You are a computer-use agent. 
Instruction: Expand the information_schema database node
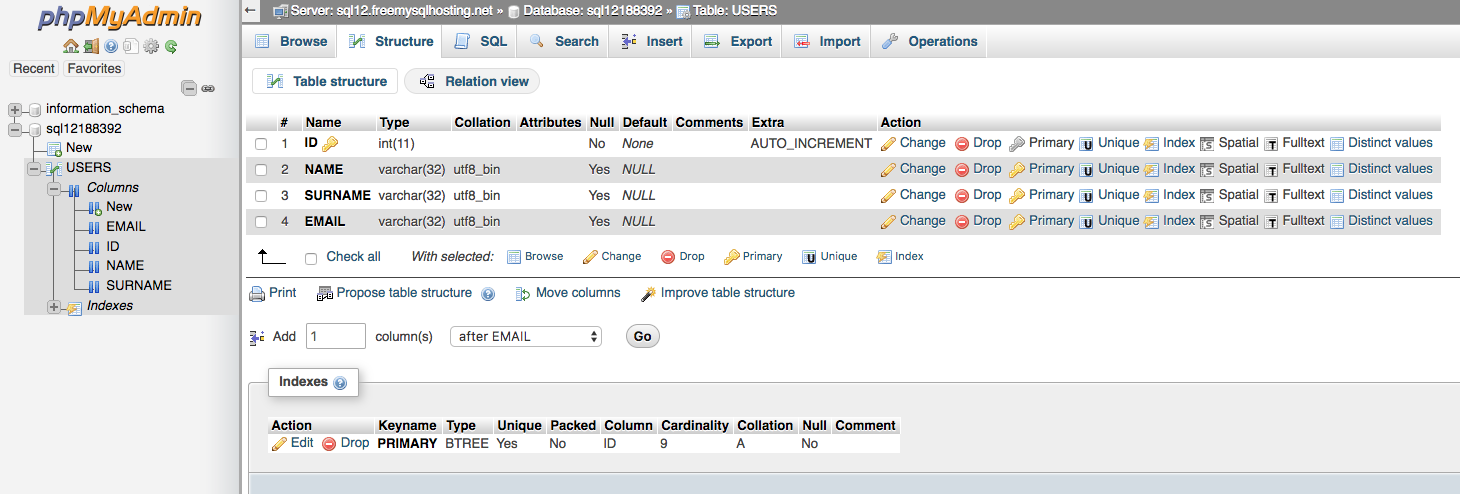point(14,109)
